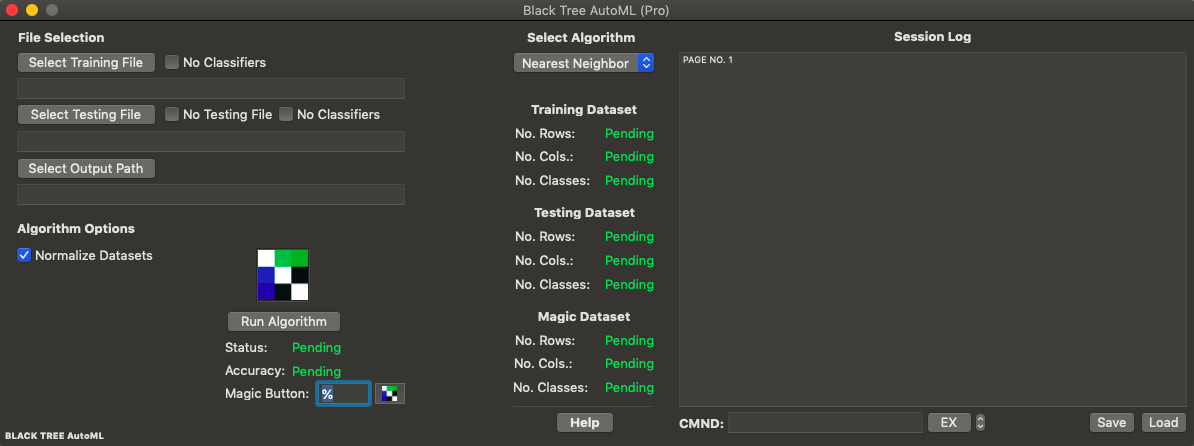Screen dimensions: 1194x446
Task: Open the Nearest Neighbor algorithm dropdown
Action: click(584, 63)
